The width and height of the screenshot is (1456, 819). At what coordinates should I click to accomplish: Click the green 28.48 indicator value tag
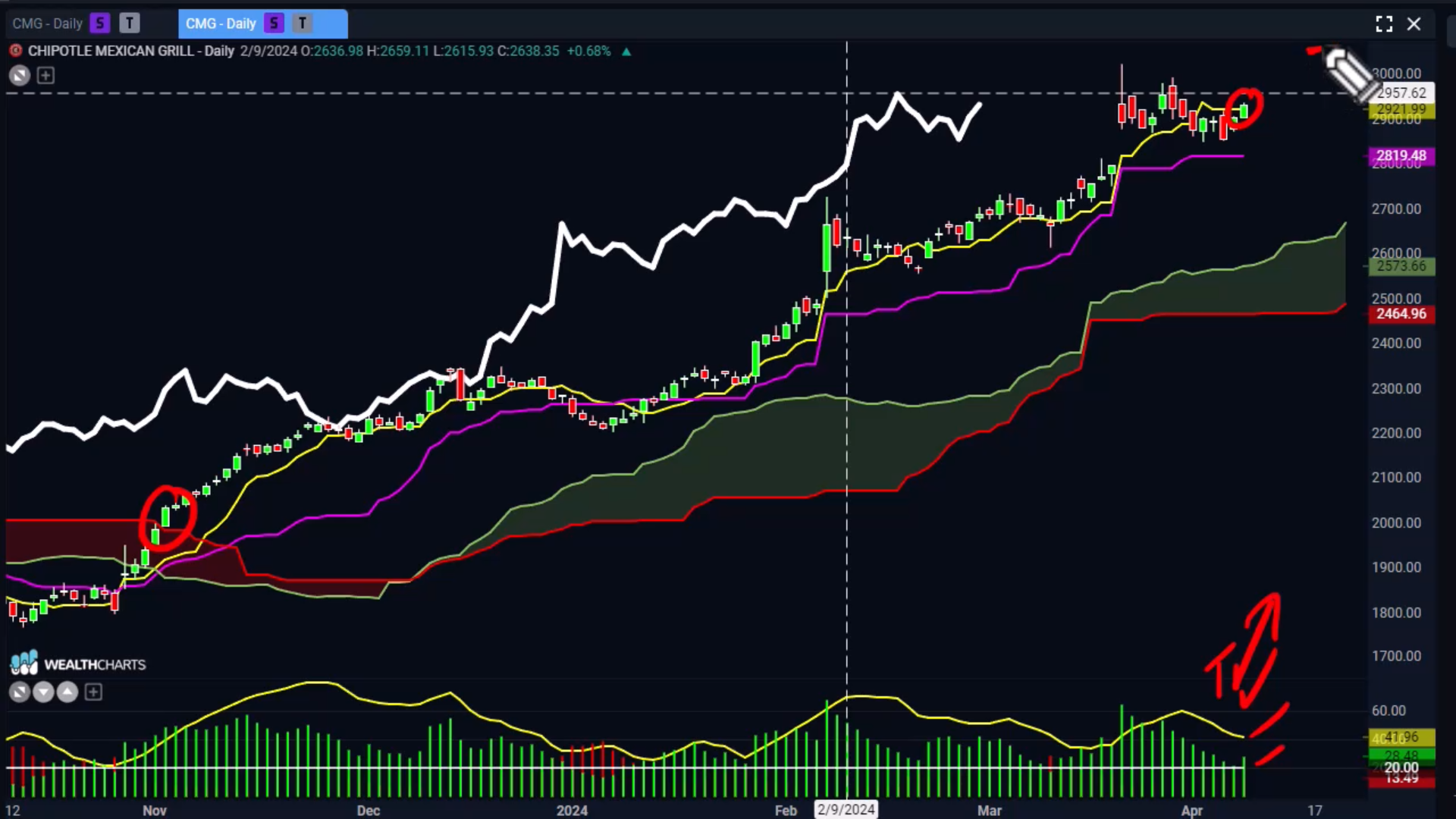[1401, 755]
